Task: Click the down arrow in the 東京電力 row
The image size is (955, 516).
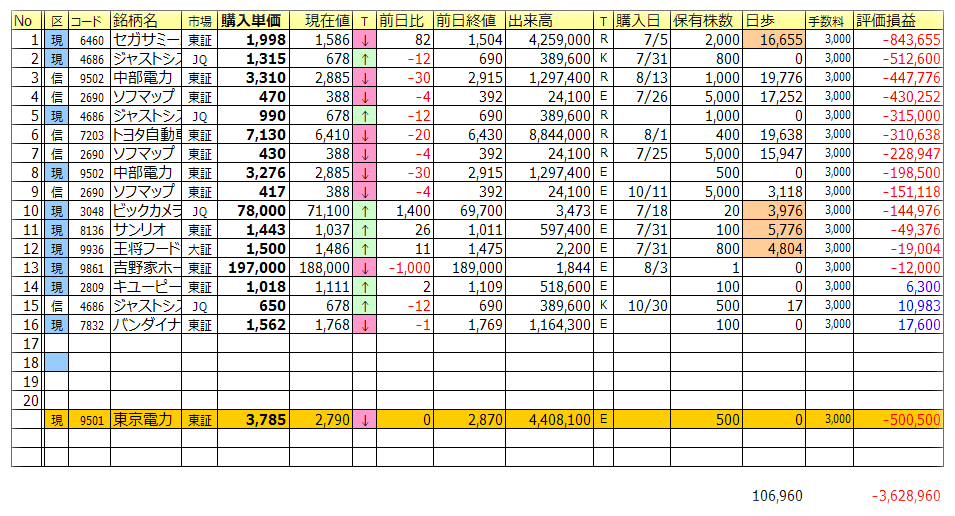Action: pos(364,420)
